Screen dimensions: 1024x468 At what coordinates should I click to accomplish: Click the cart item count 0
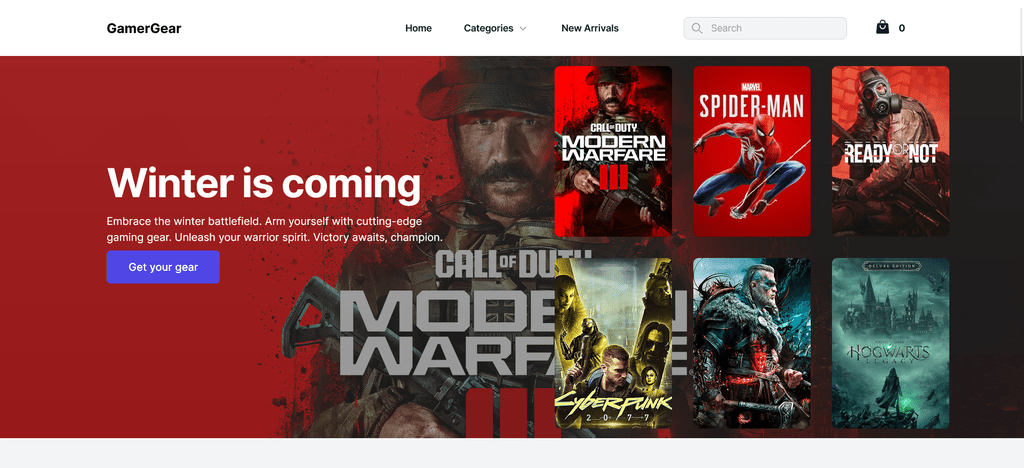(902, 28)
